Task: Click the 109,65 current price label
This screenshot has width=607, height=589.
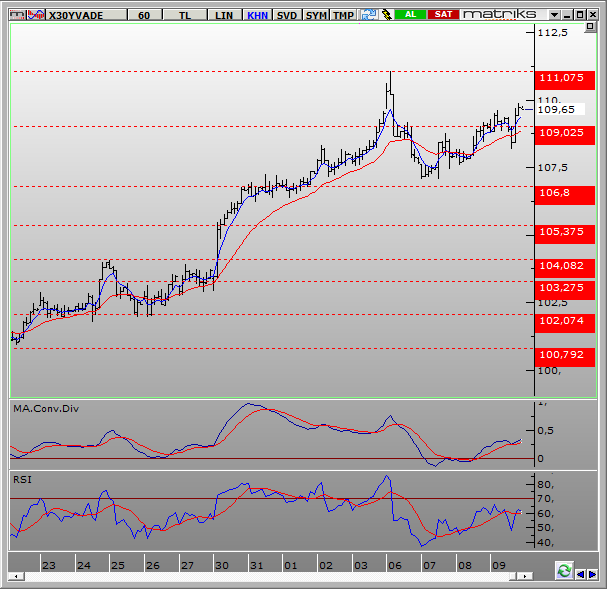Action: point(560,110)
